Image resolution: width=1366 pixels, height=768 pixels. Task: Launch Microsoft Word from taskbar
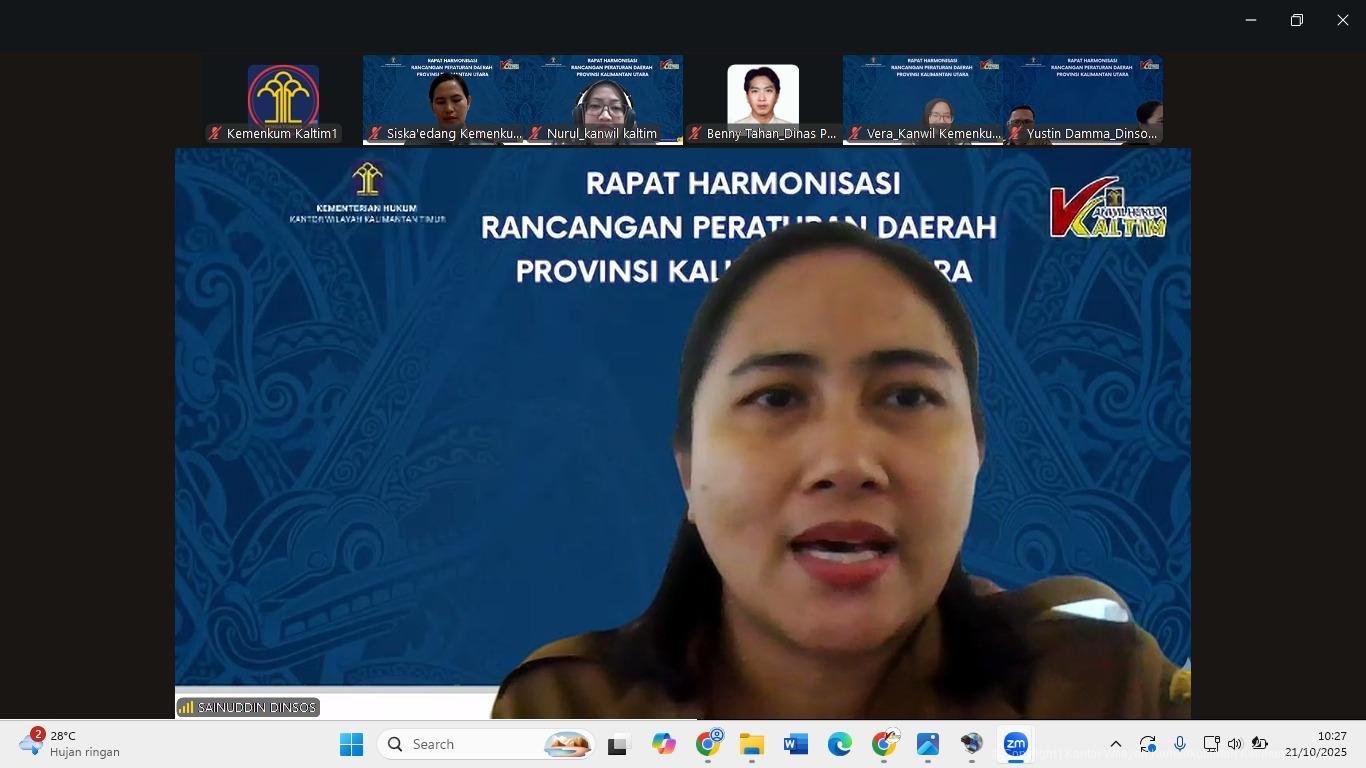tap(795, 744)
